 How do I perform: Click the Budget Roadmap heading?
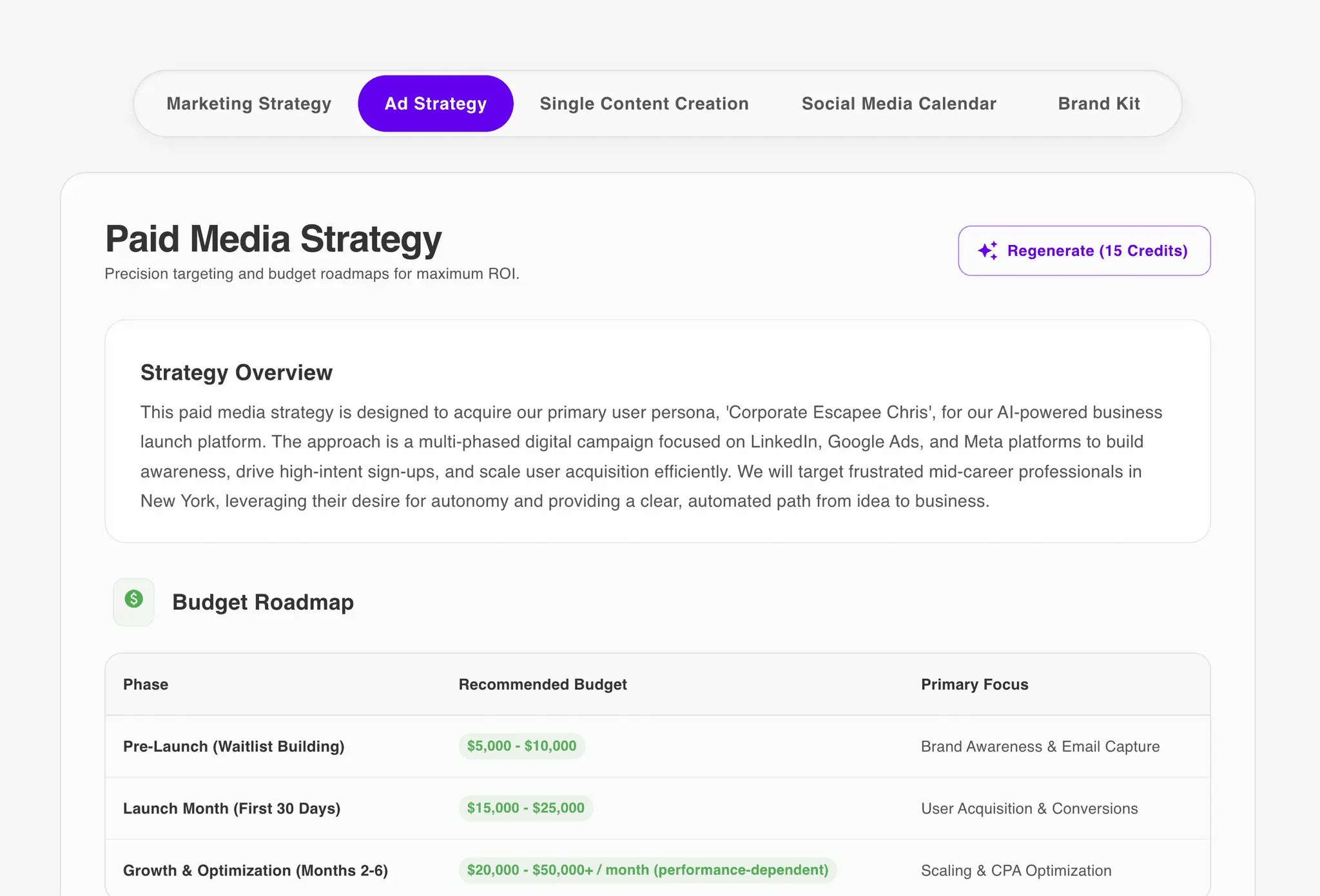[263, 602]
